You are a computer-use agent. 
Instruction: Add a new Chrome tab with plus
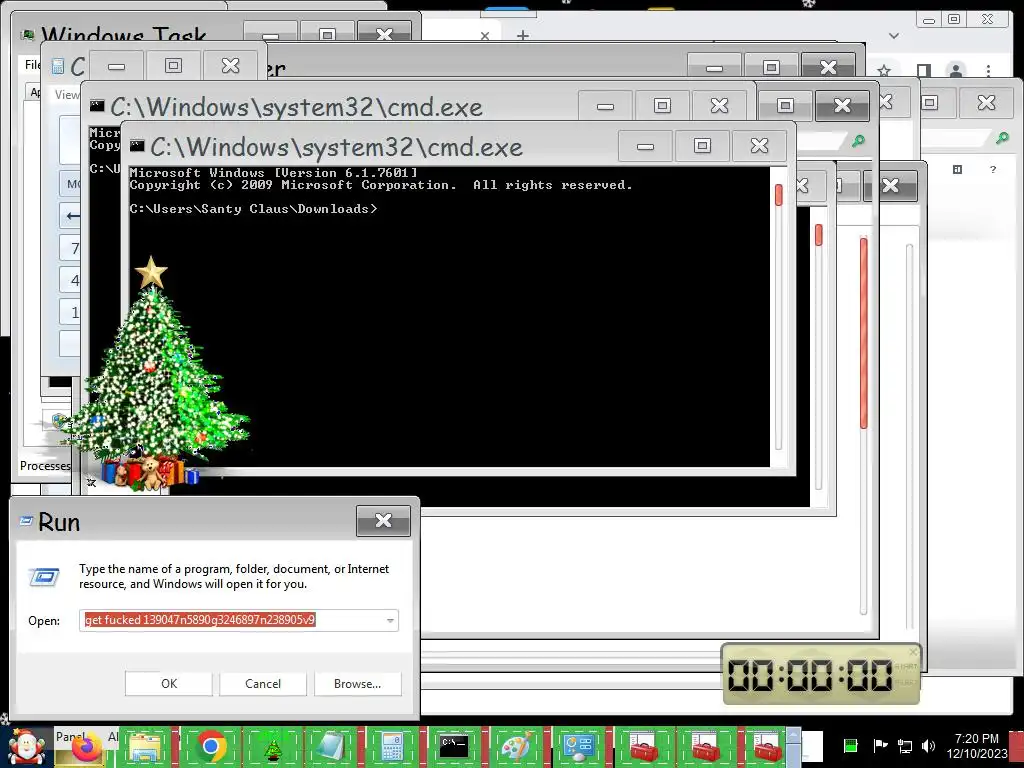[x=522, y=35]
